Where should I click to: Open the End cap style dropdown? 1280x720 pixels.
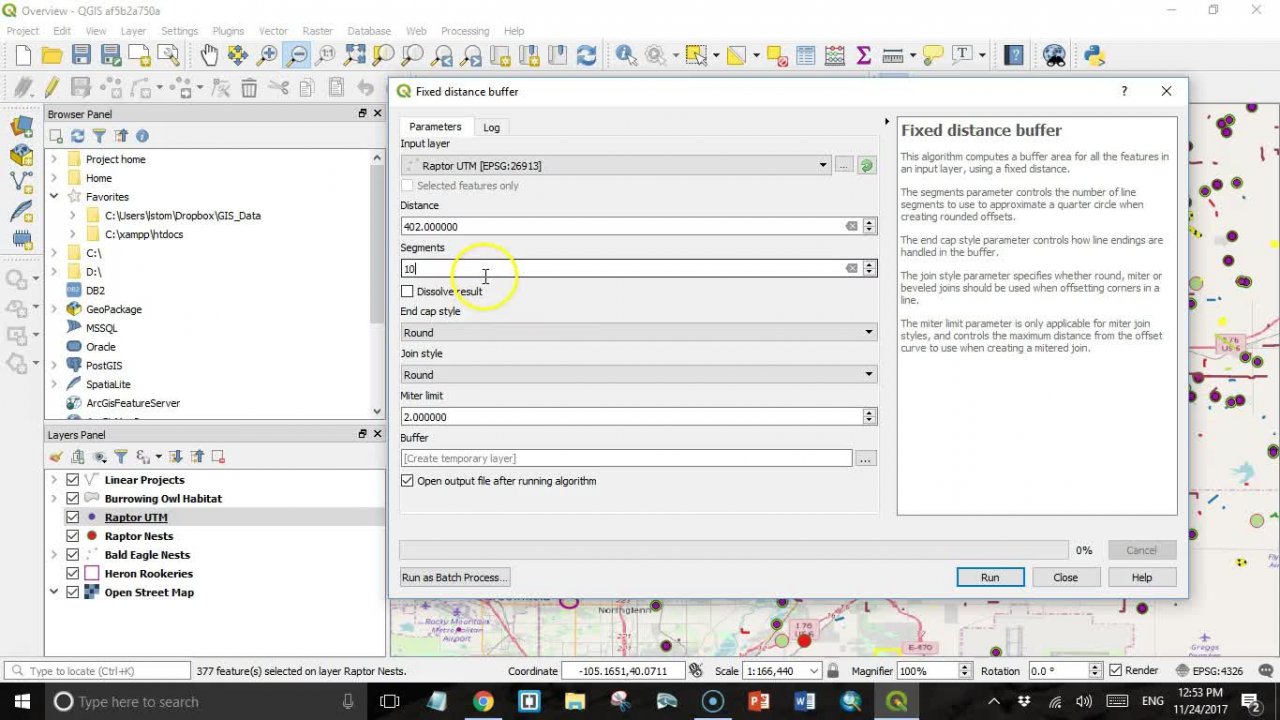click(x=638, y=332)
